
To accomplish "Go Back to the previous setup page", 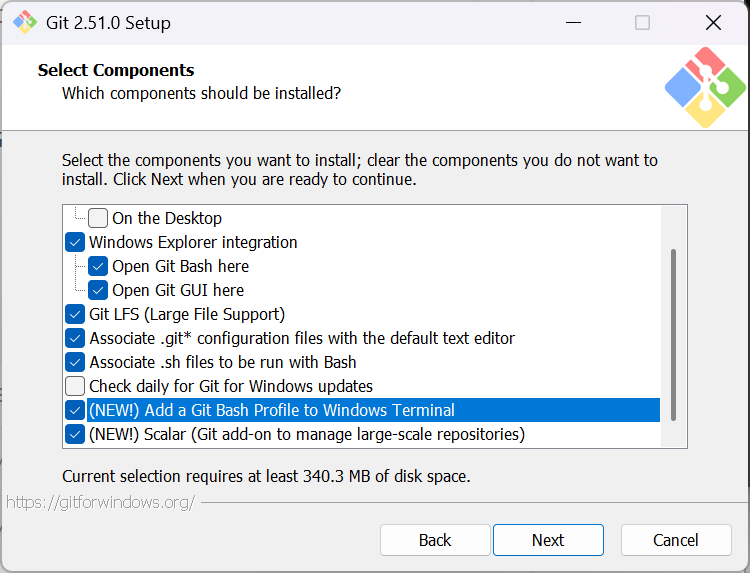I will tap(435, 540).
